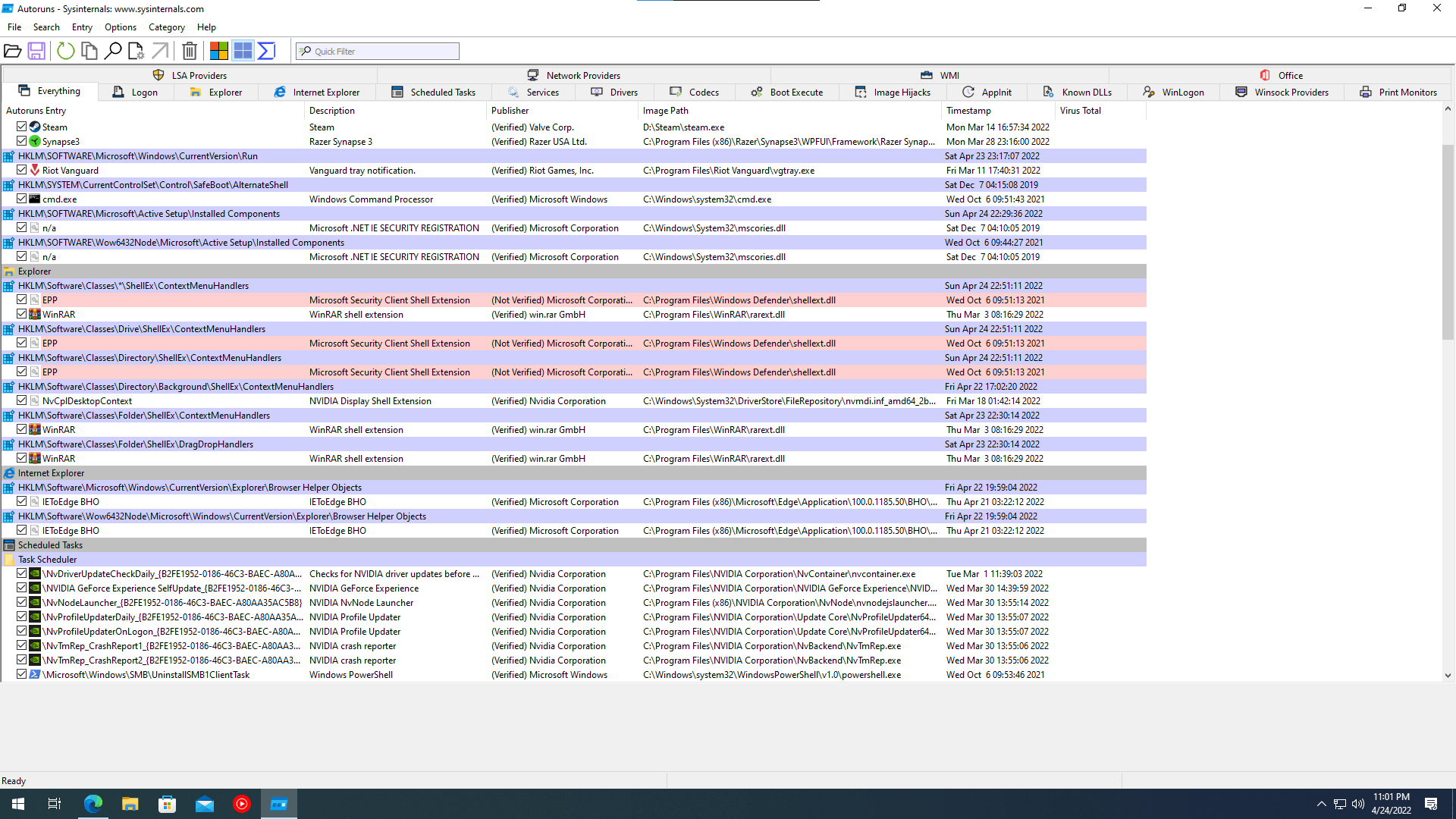This screenshot has height=819, width=1456.
Task: Open the Category menu
Action: (166, 27)
